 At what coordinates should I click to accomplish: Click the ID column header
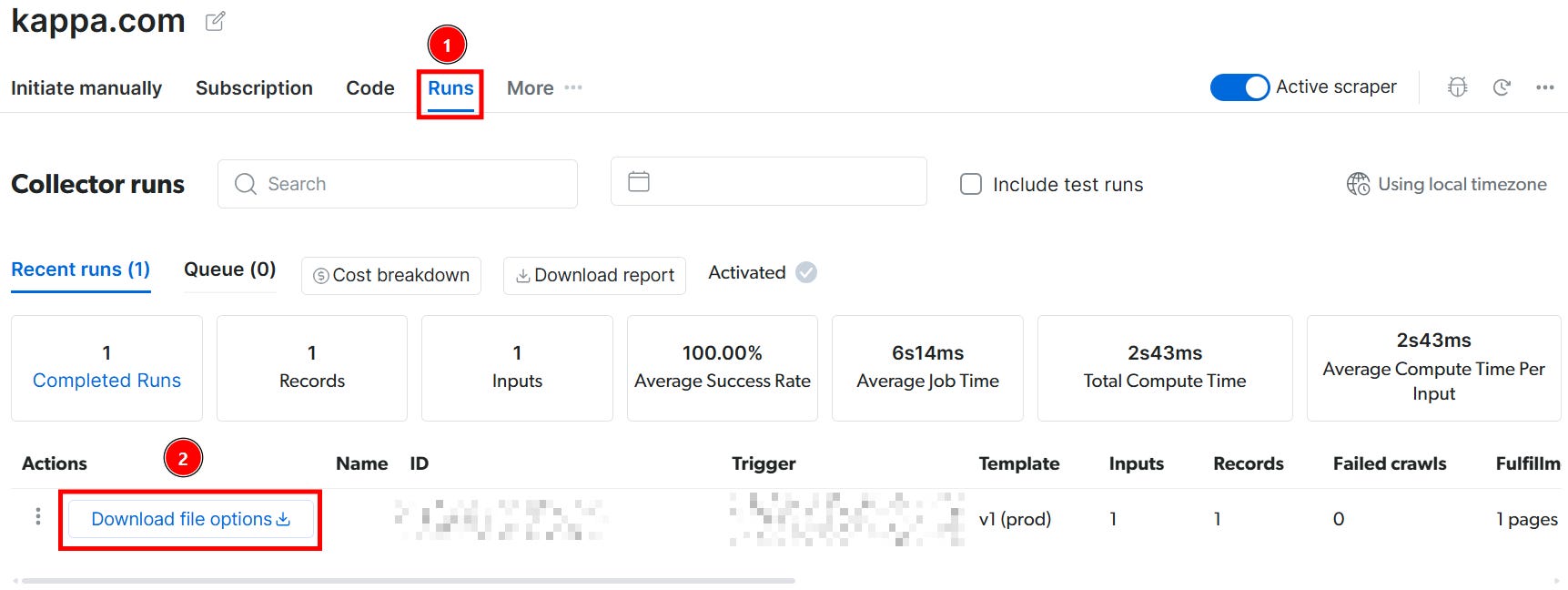tap(419, 463)
